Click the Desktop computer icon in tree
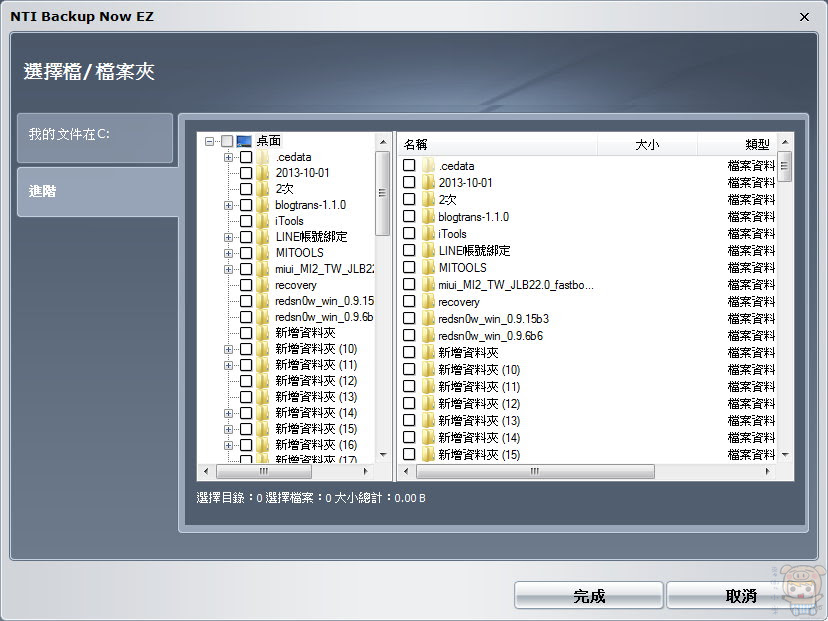828x621 pixels. click(x=244, y=141)
